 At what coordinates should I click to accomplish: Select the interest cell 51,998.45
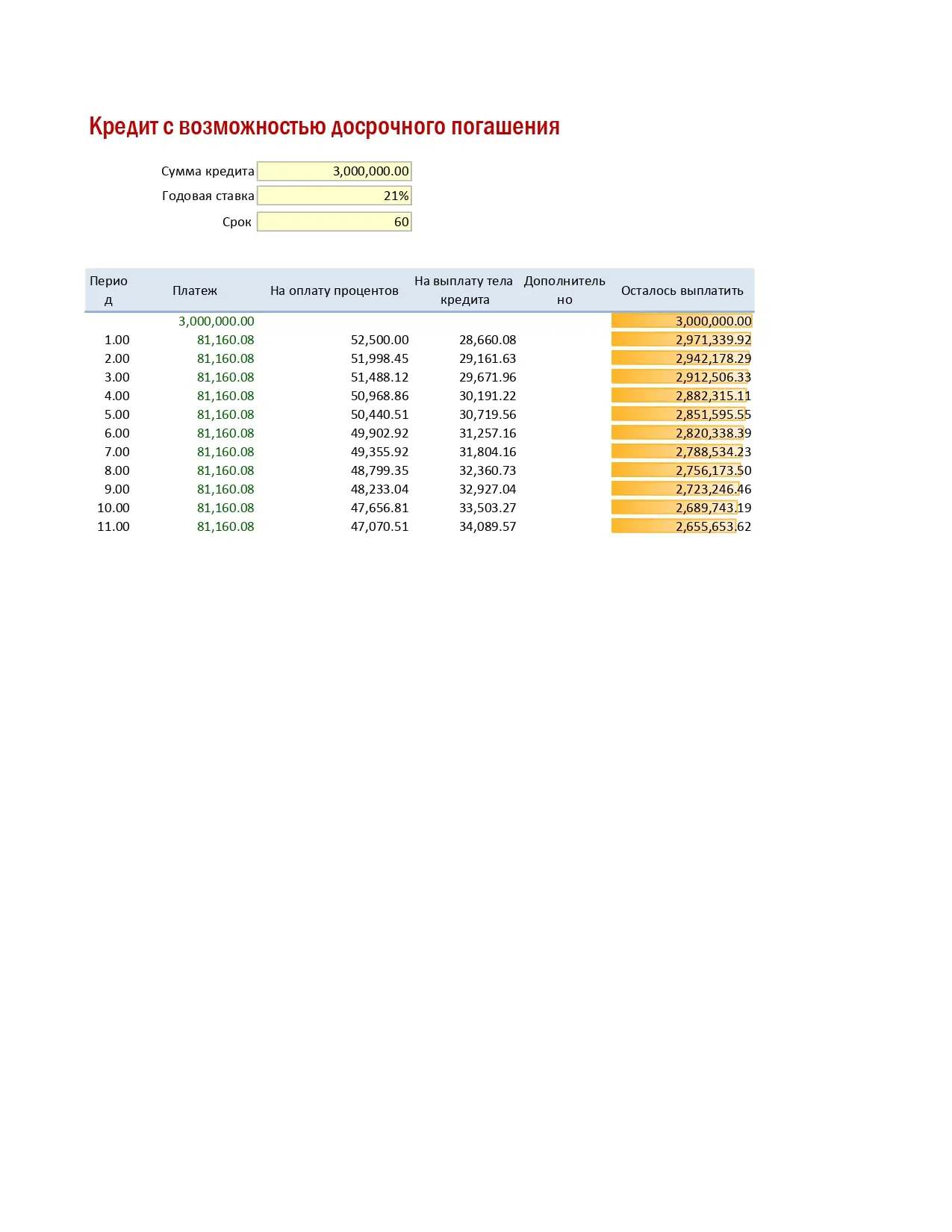coord(380,358)
